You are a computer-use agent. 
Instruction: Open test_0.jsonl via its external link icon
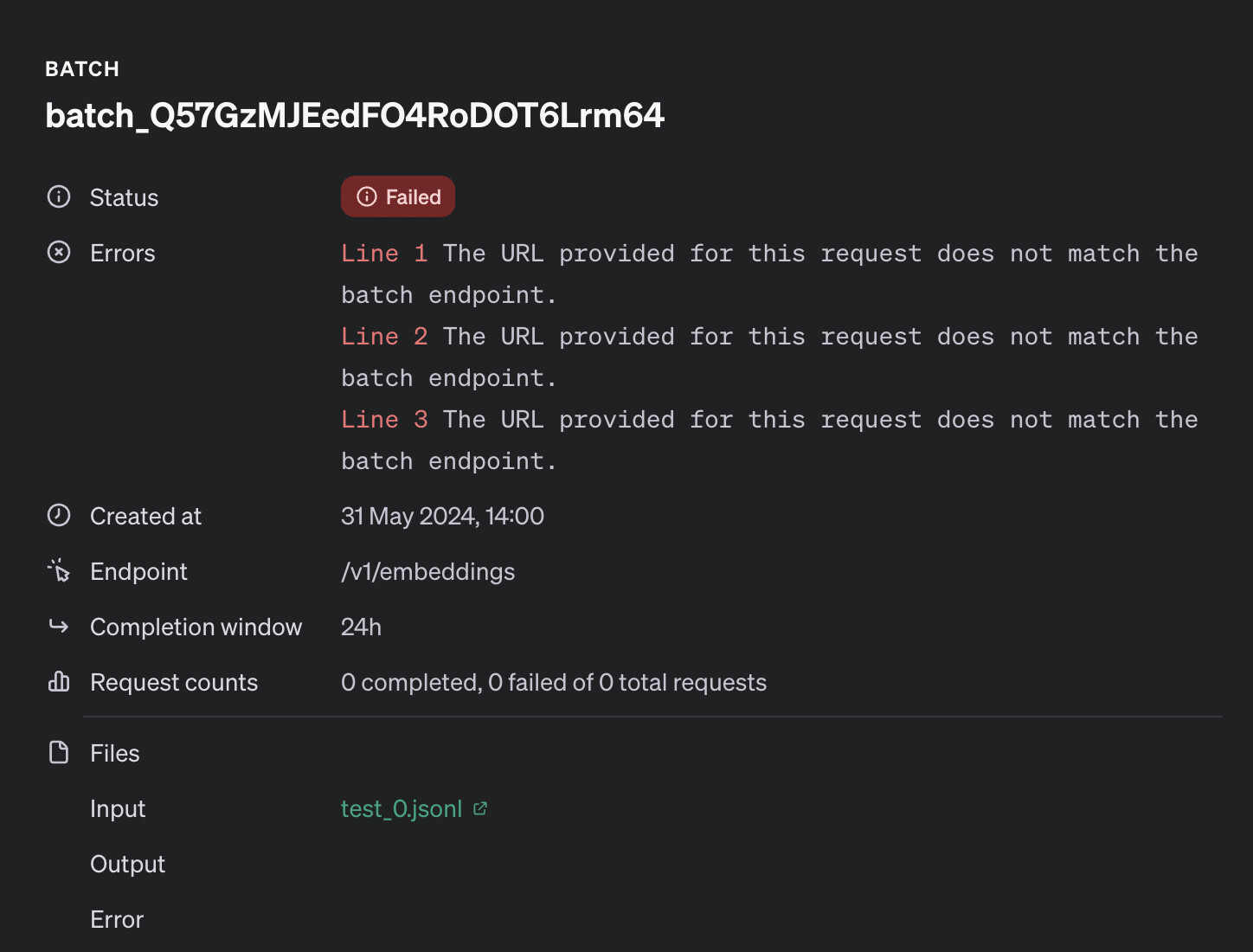pyautogui.click(x=481, y=807)
